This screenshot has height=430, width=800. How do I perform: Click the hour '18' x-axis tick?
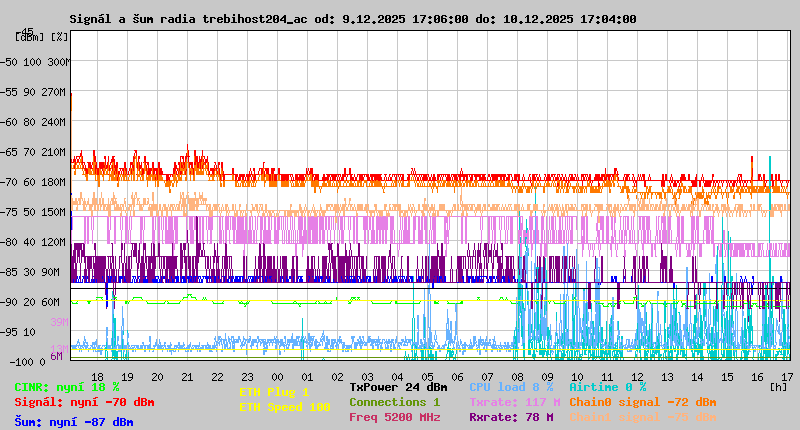[x=97, y=377]
